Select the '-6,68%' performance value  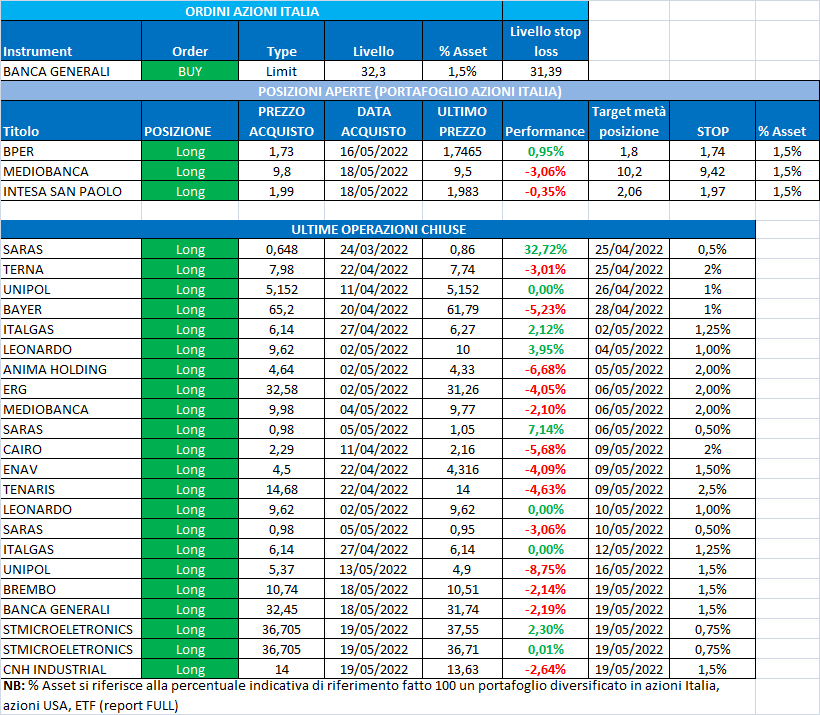tap(545, 369)
